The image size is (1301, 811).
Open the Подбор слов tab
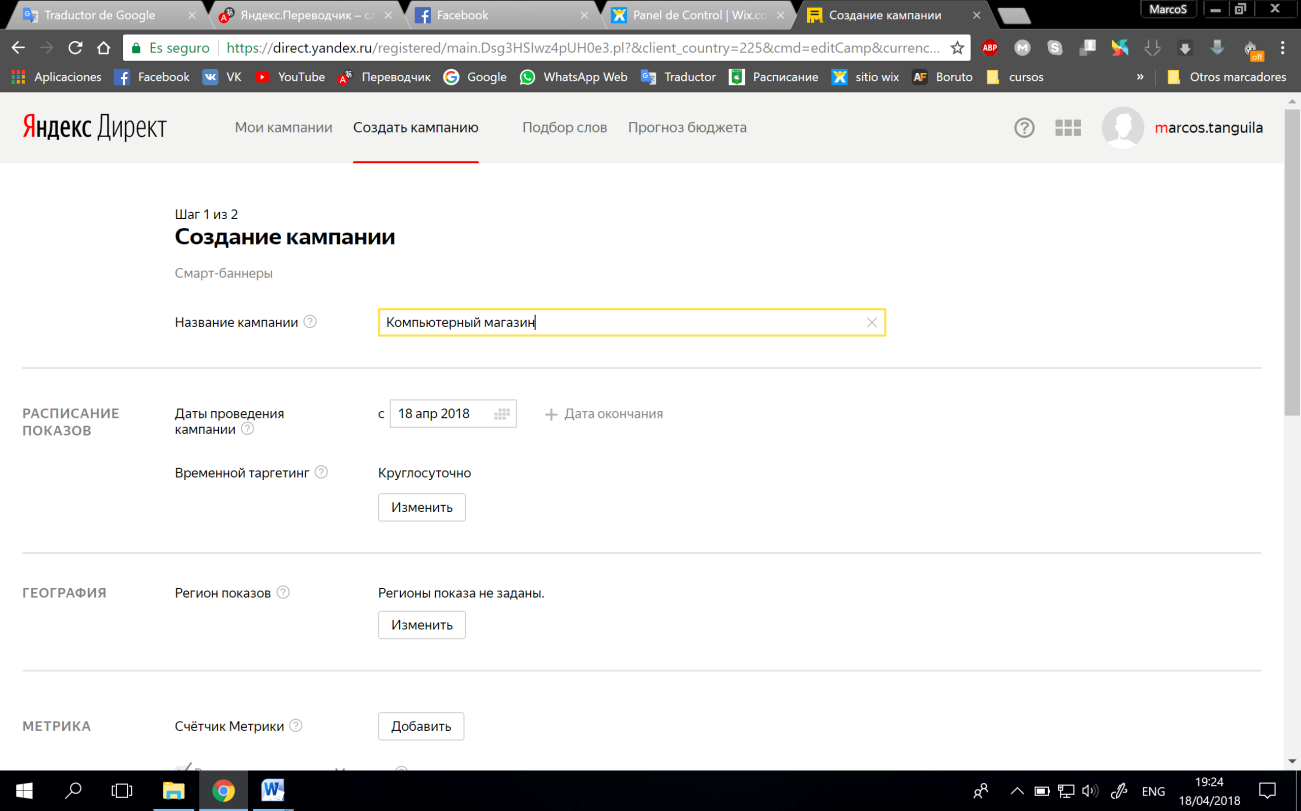[564, 128]
